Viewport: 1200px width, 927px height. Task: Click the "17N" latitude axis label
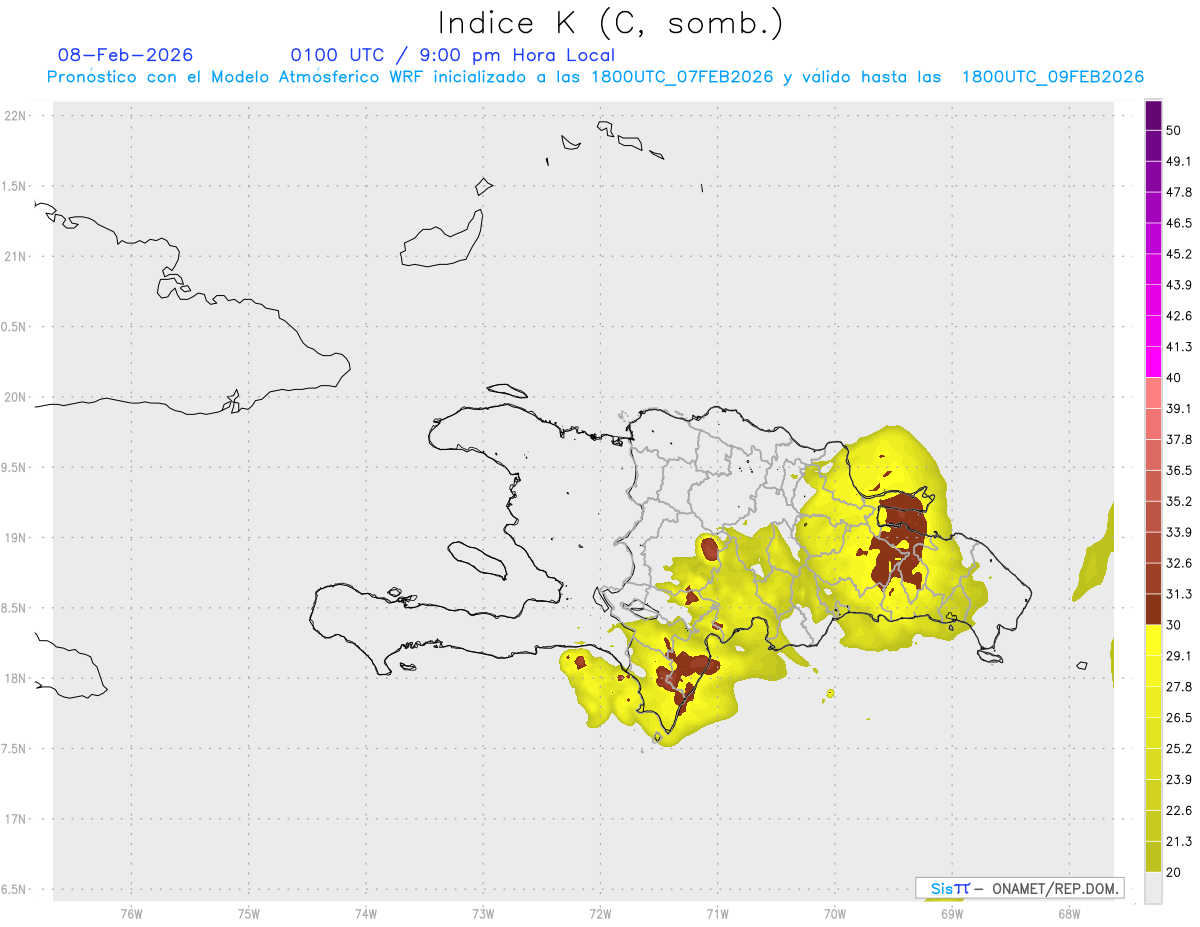15,819
